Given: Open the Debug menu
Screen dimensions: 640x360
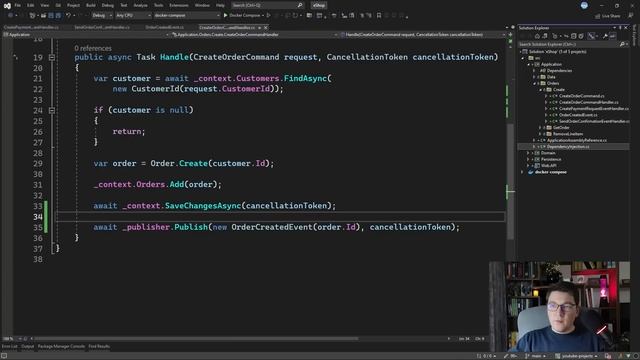Looking at the screenshot, I should (108, 5).
